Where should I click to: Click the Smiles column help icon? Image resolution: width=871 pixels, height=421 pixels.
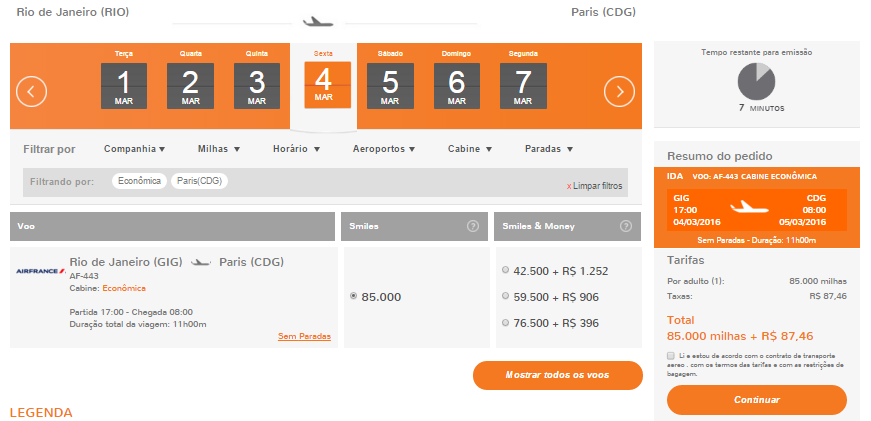pos(473,226)
